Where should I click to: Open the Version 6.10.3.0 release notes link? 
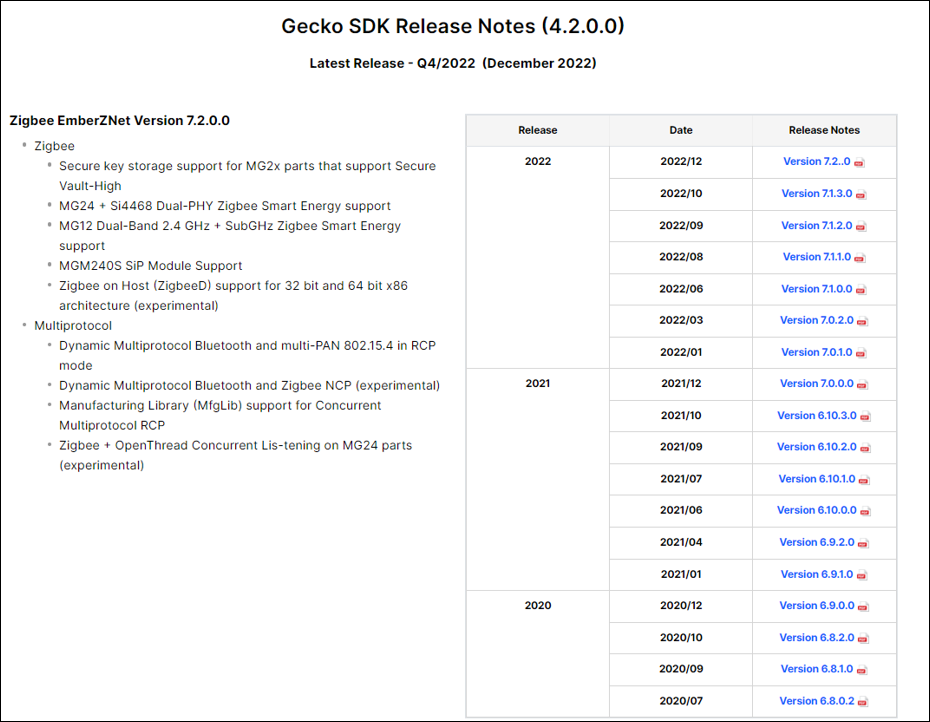817,416
